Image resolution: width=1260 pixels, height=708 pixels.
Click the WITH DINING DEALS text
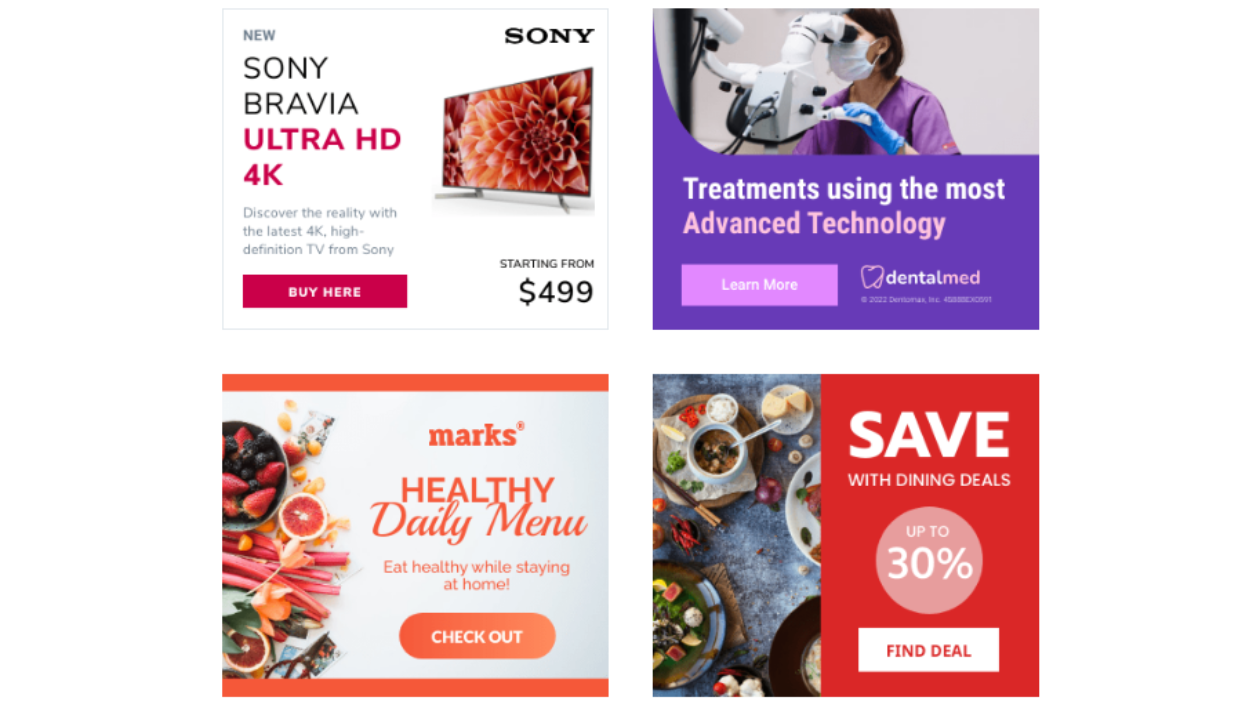pos(929,480)
